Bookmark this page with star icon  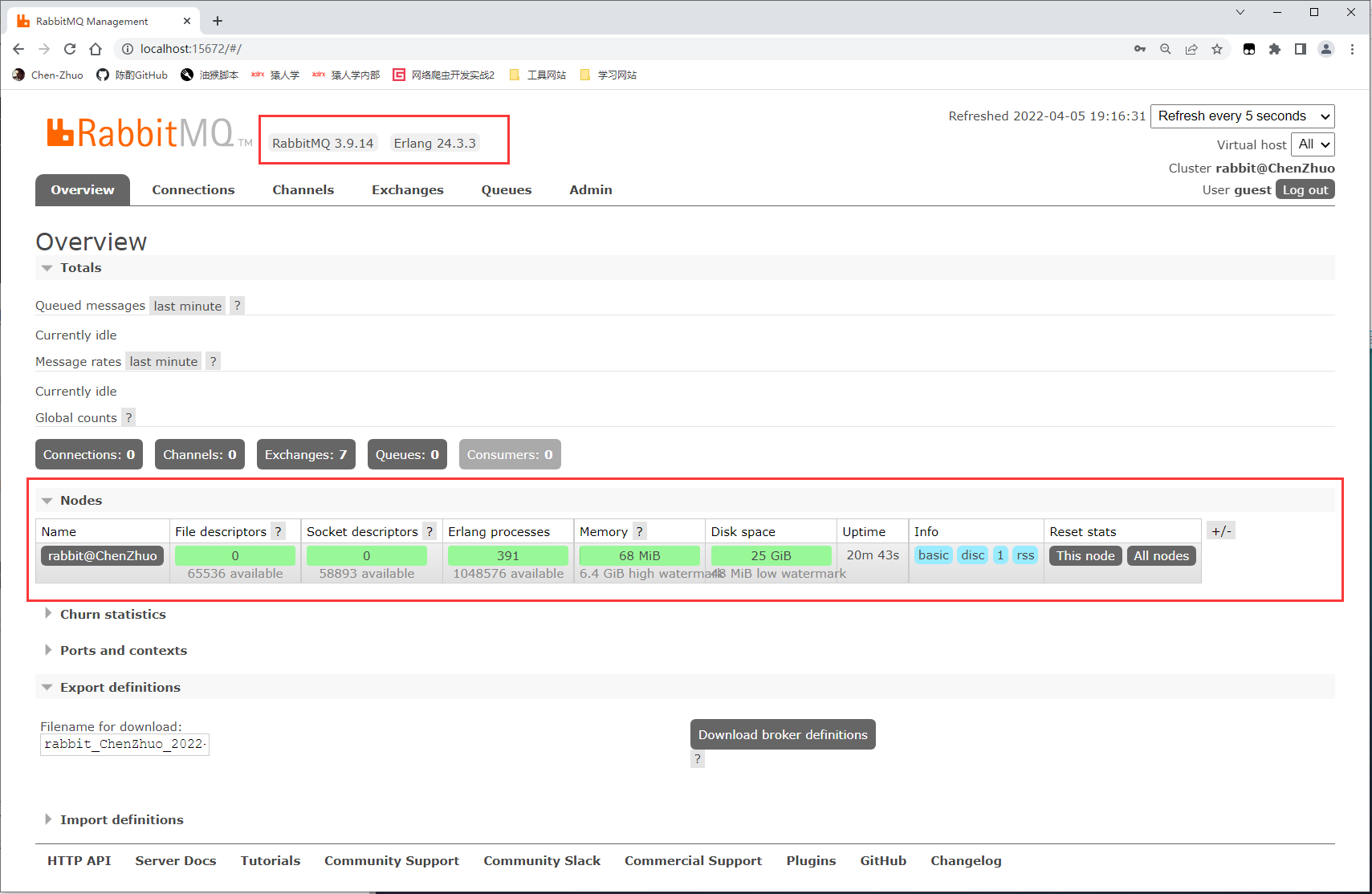[x=1217, y=49]
